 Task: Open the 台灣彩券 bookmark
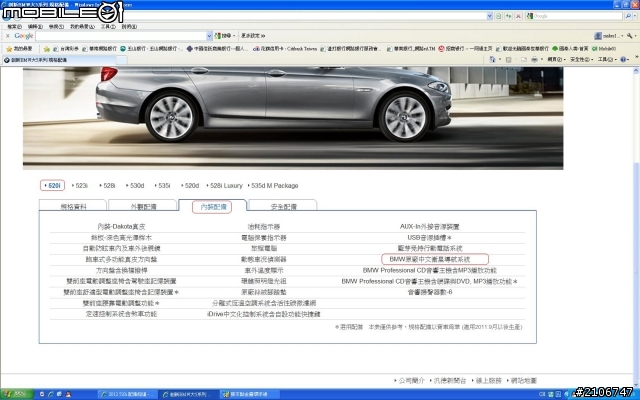pos(66,49)
